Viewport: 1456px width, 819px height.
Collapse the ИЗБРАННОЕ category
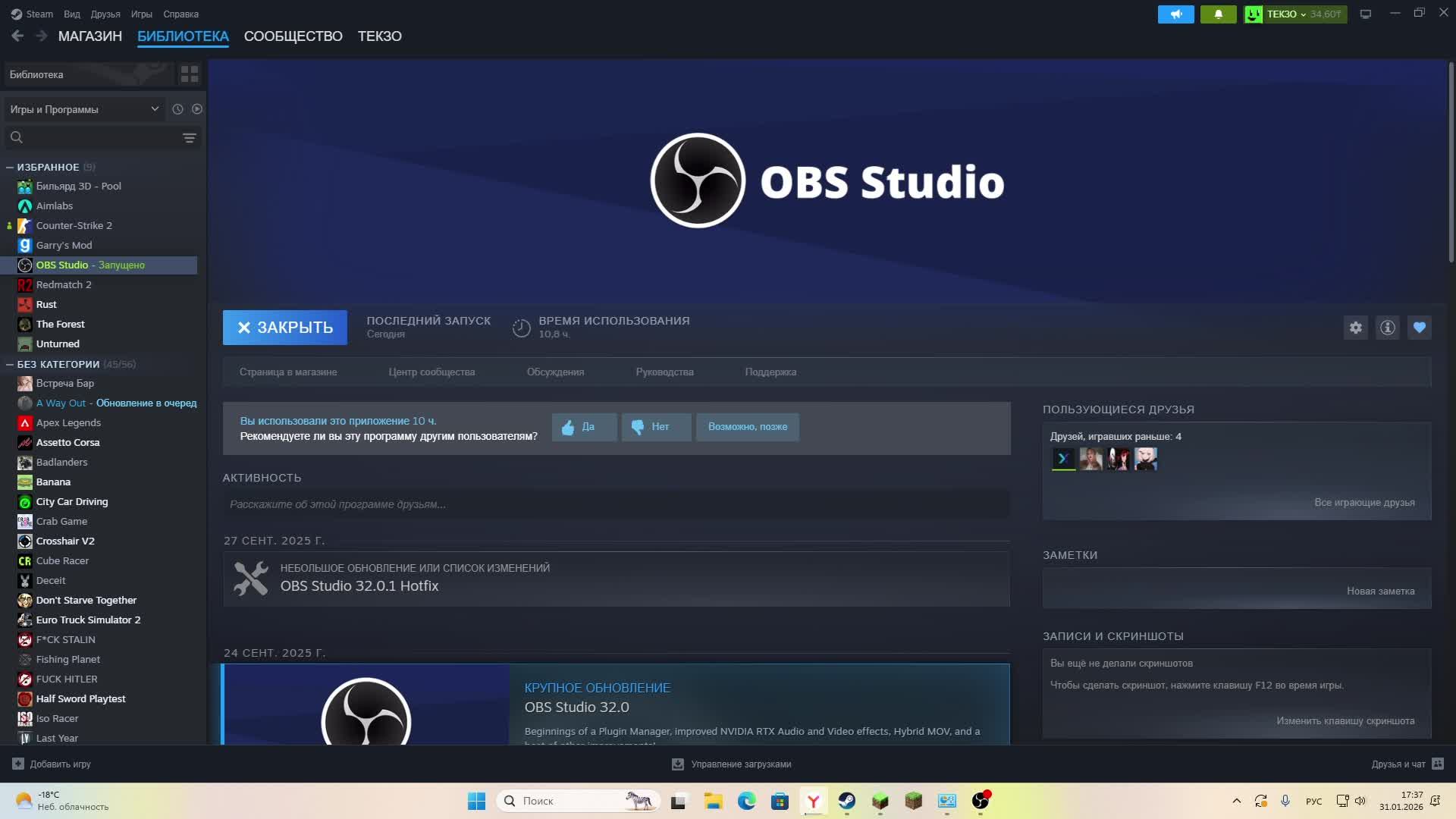[x=10, y=167]
